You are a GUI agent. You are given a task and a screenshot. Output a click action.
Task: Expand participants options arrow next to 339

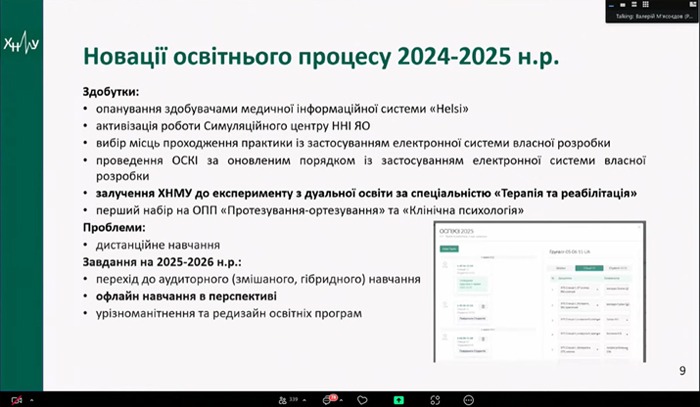pyautogui.click(x=304, y=400)
